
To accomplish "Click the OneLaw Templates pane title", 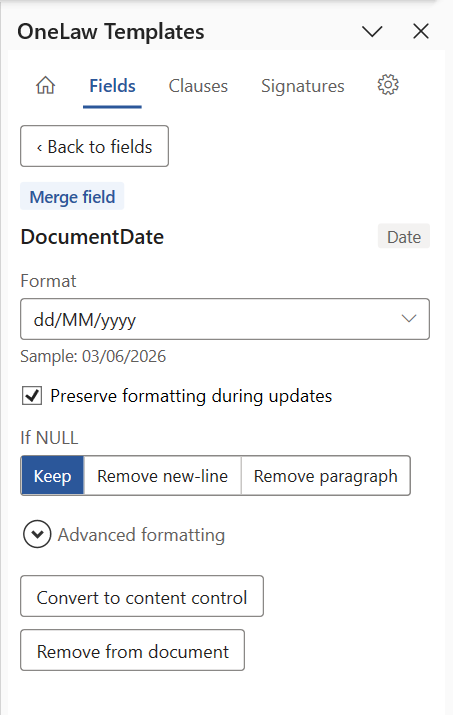I will coord(111,32).
